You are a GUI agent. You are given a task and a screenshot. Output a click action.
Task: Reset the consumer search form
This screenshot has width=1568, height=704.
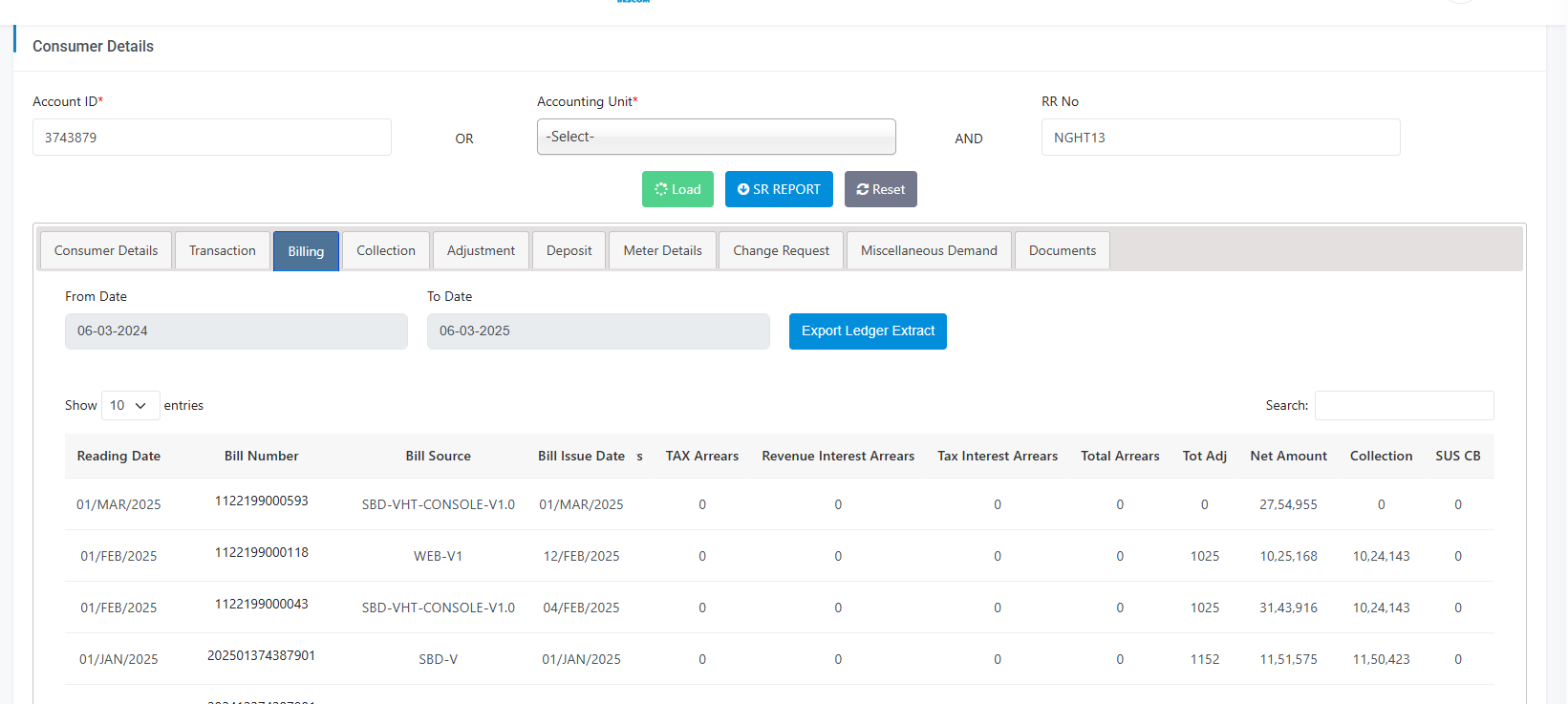(880, 189)
